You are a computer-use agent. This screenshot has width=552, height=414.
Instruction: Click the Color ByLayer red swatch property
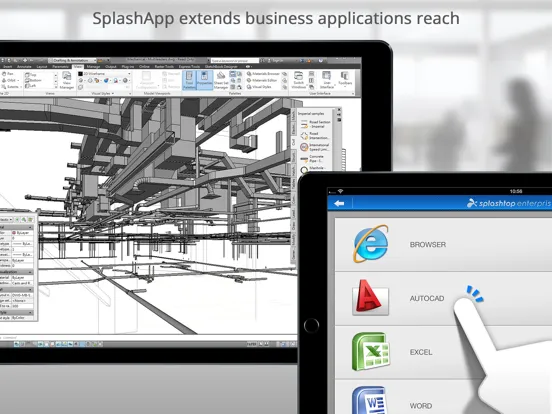[x=14, y=233]
